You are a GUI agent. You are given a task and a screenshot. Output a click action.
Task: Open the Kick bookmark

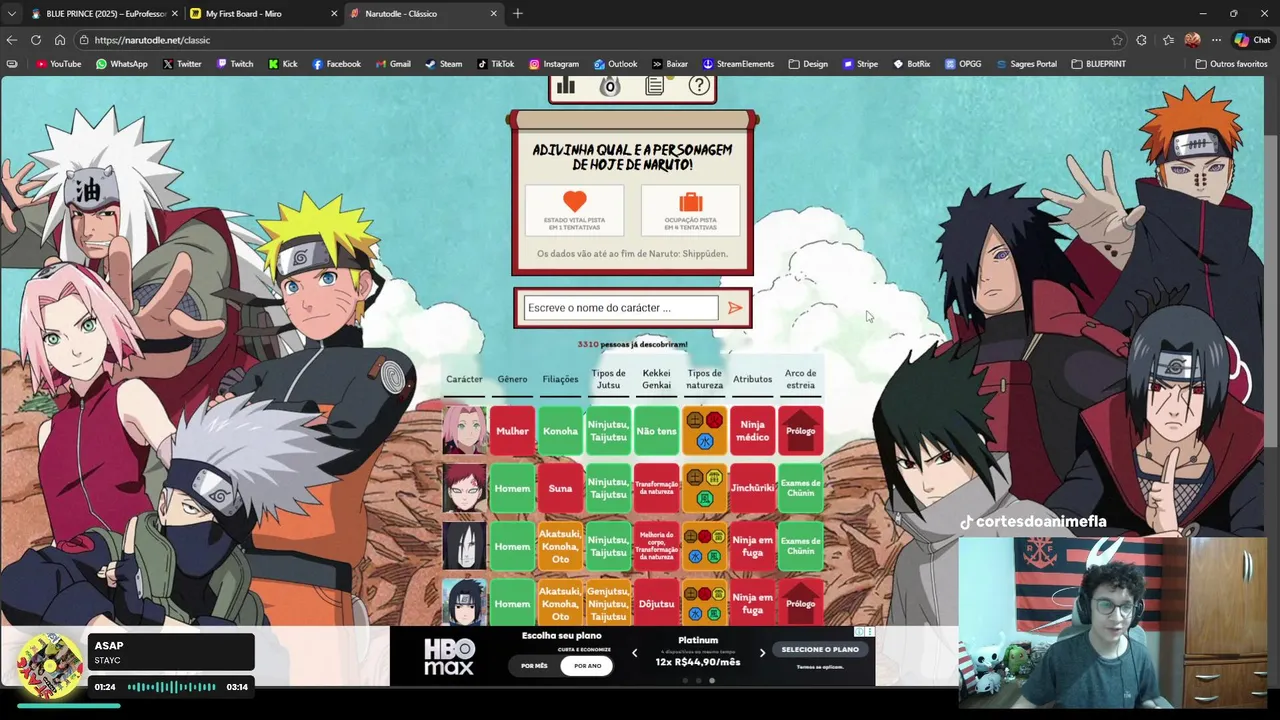(x=283, y=64)
